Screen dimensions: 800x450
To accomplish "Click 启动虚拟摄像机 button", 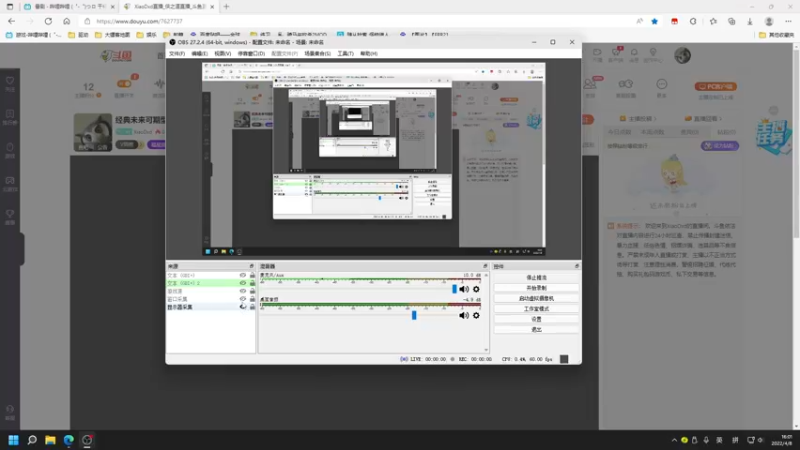I will (536, 298).
